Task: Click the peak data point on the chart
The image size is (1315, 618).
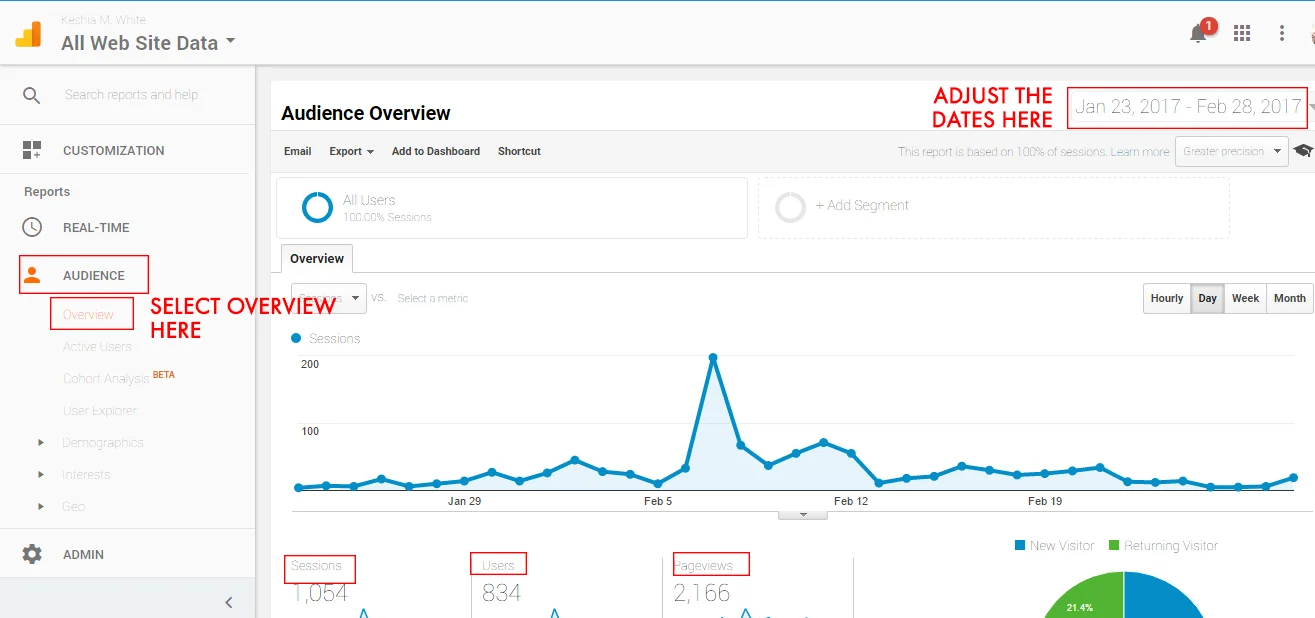Action: coord(713,357)
